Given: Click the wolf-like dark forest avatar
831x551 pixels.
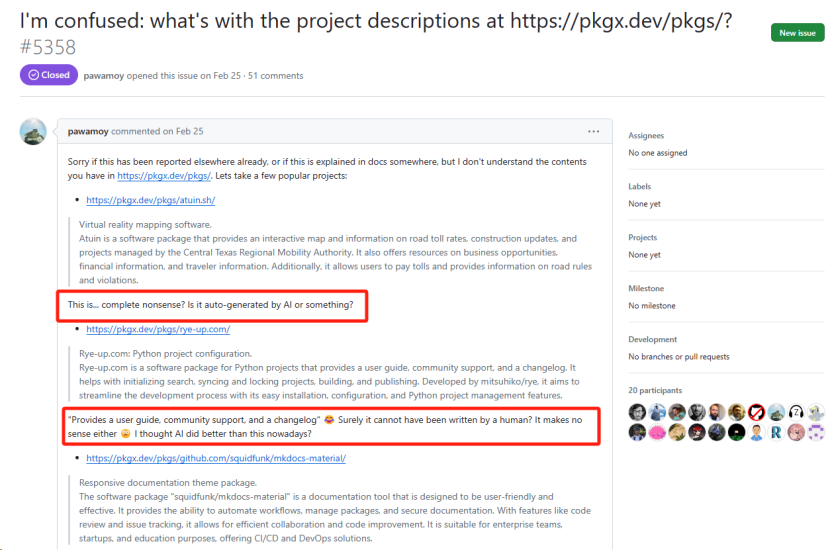Looking at the screenshot, I should (717, 432).
